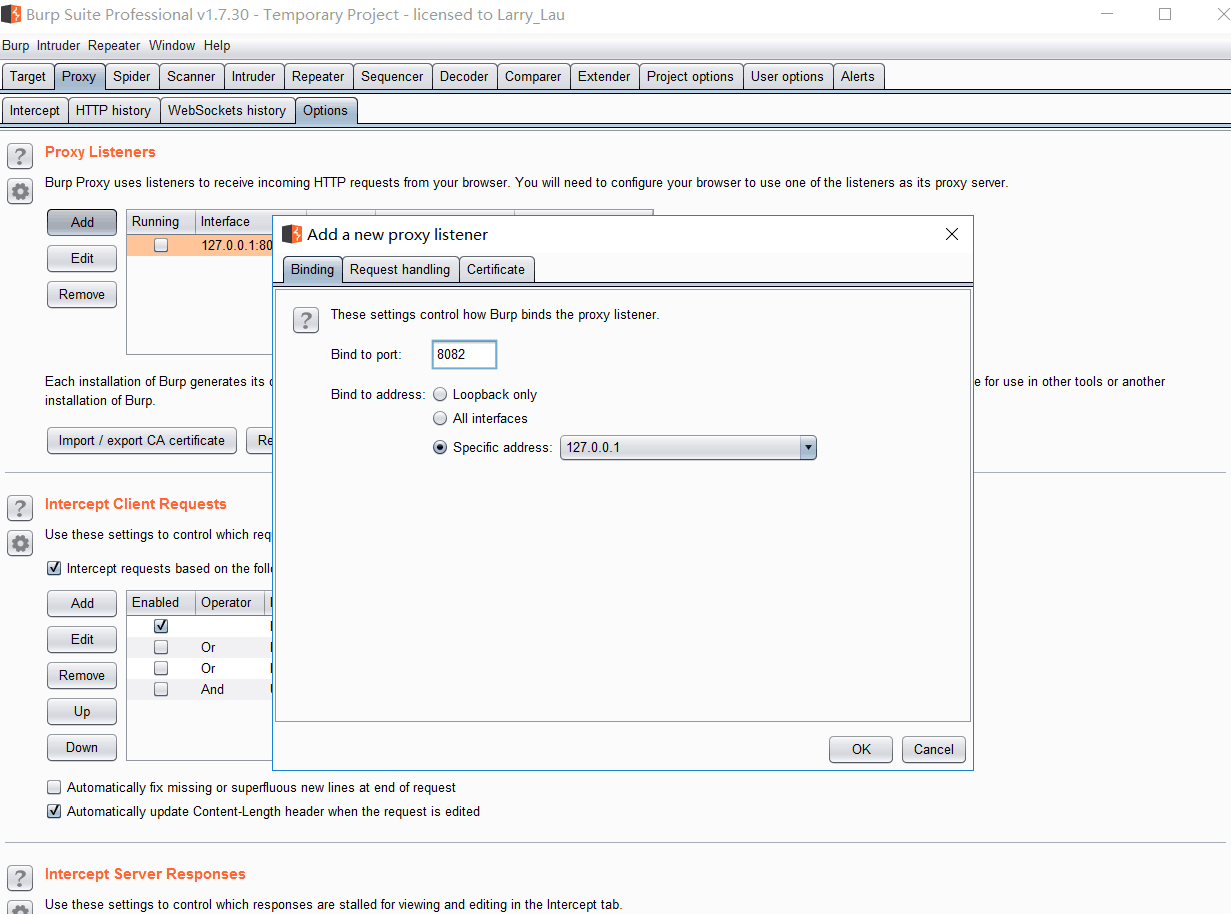
Task: Click Burp logo in dialog title bar
Action: tap(292, 234)
